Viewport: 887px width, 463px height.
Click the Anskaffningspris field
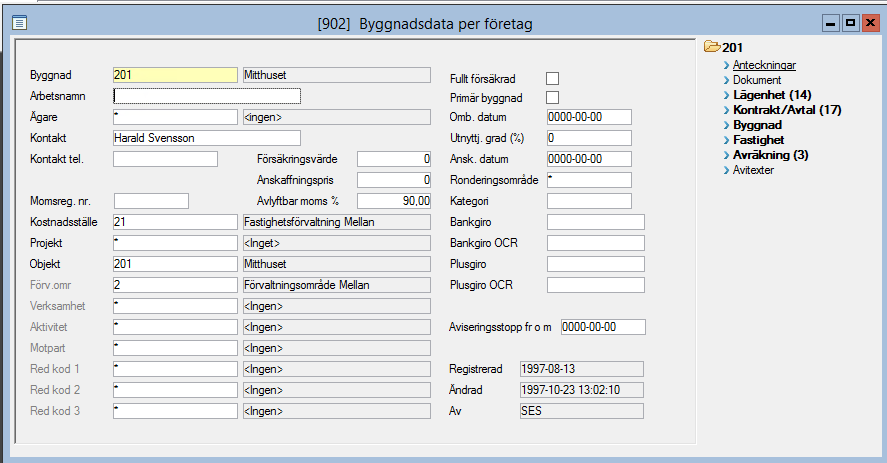[394, 180]
